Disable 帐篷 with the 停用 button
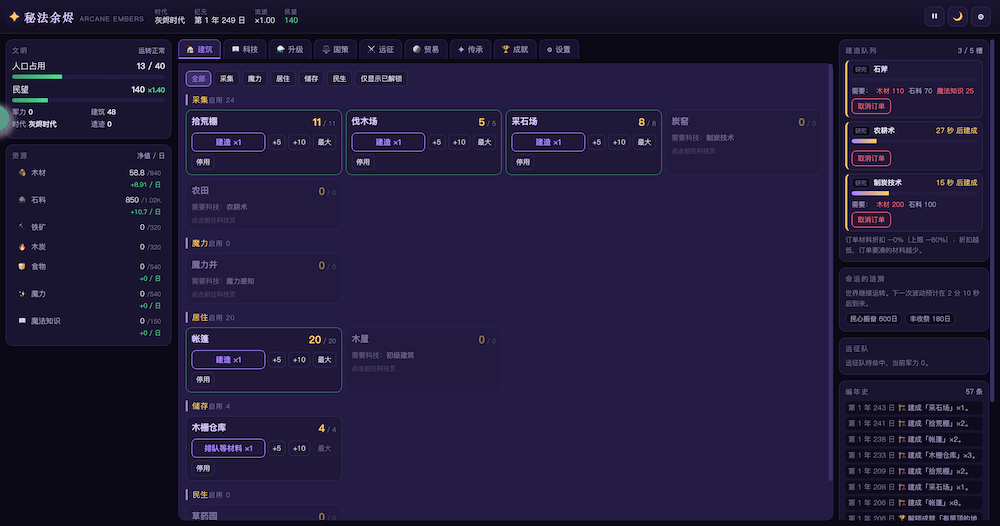 [203, 379]
